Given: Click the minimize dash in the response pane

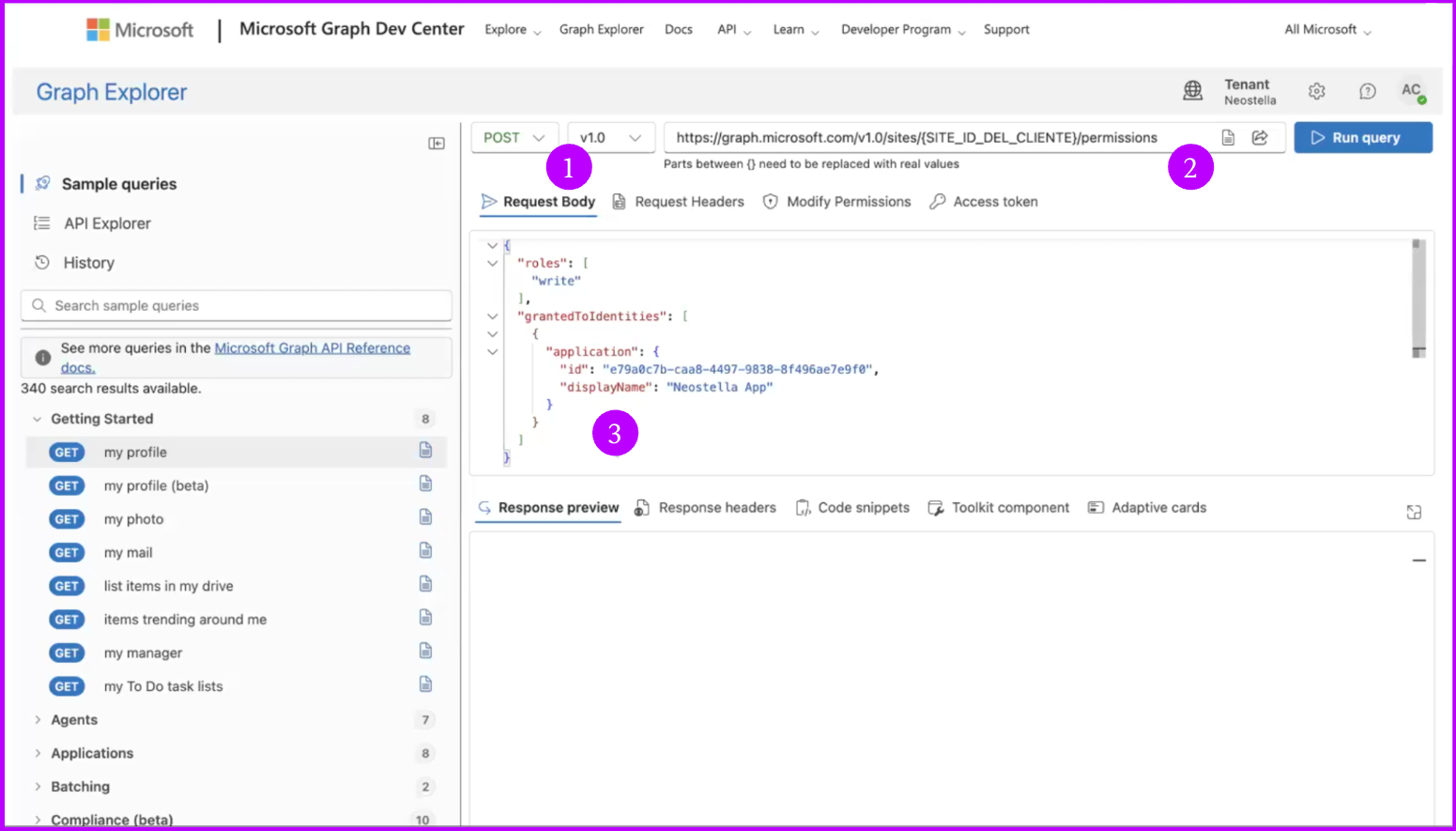Looking at the screenshot, I should pyautogui.click(x=1418, y=561).
